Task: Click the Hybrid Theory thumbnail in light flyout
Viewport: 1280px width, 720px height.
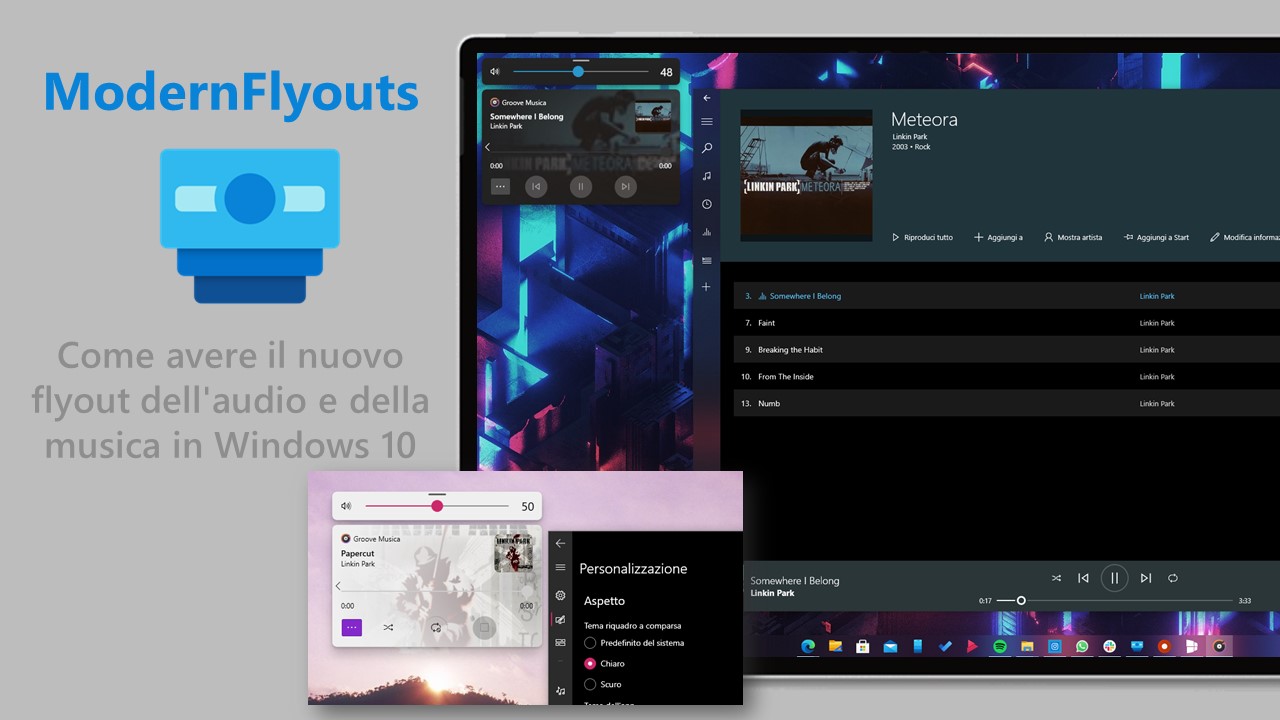Action: pyautogui.click(x=514, y=553)
